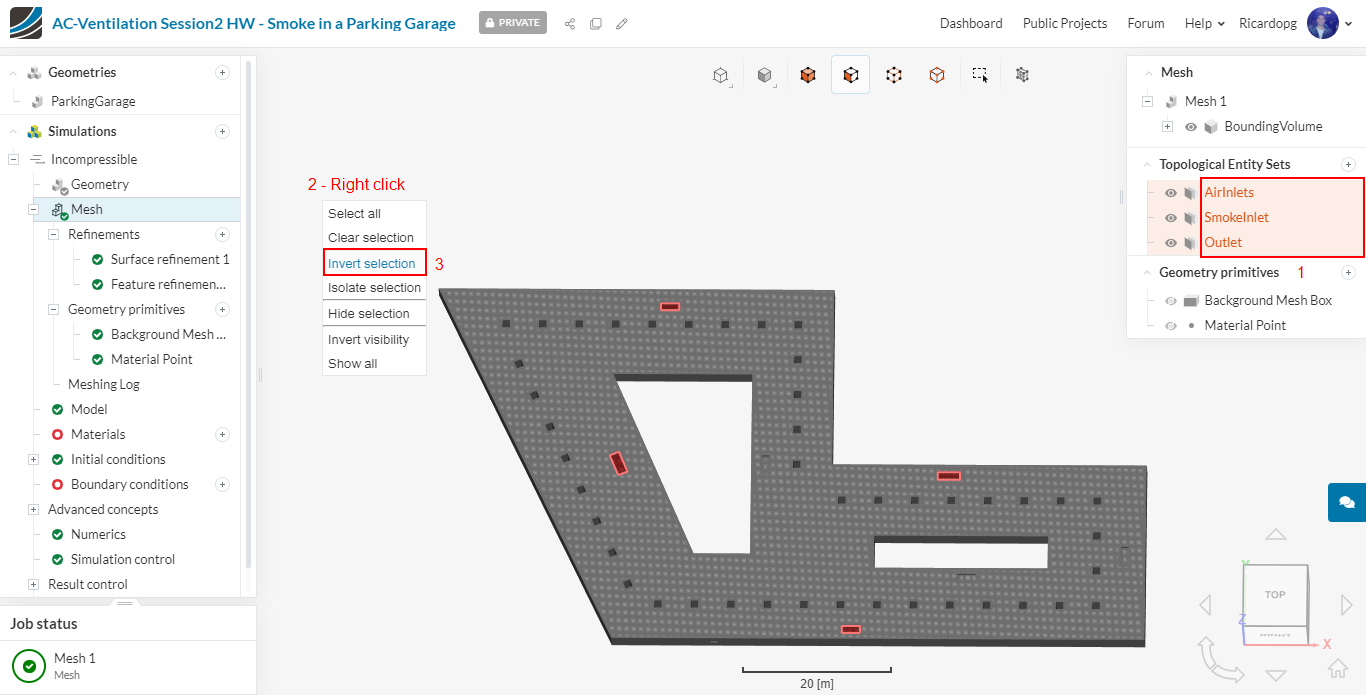This screenshot has width=1366, height=695.
Task: Collapse the Incompressible simulation node
Action: (13, 159)
